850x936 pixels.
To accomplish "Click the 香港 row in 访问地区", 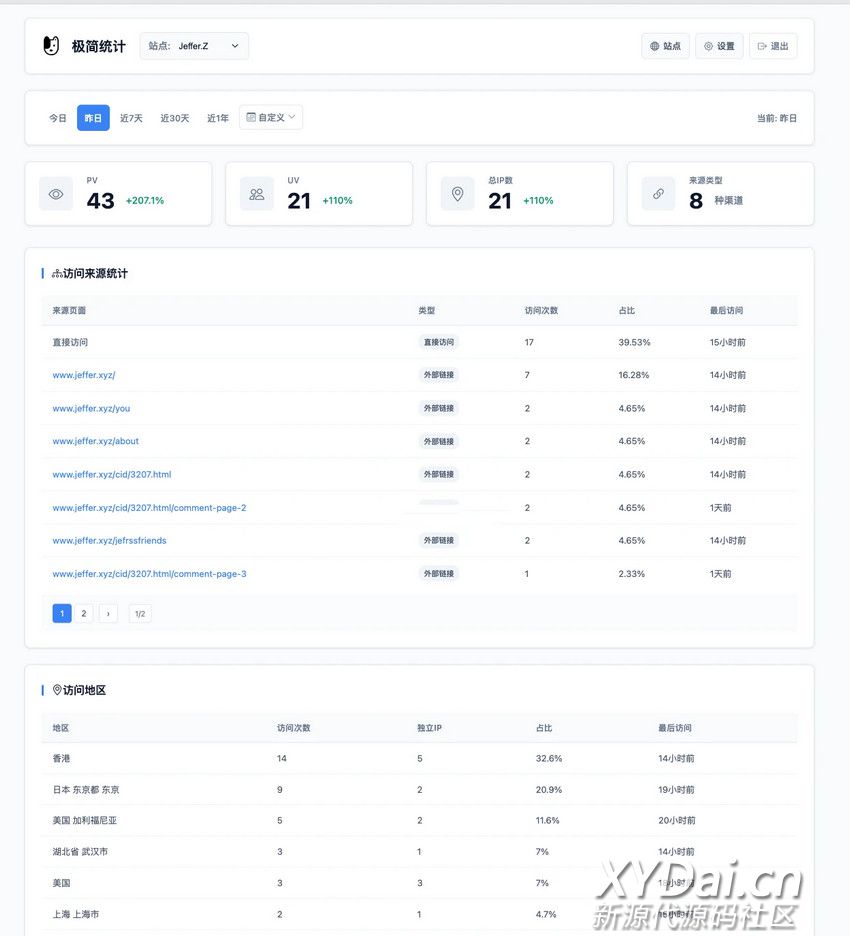I will tap(62, 758).
